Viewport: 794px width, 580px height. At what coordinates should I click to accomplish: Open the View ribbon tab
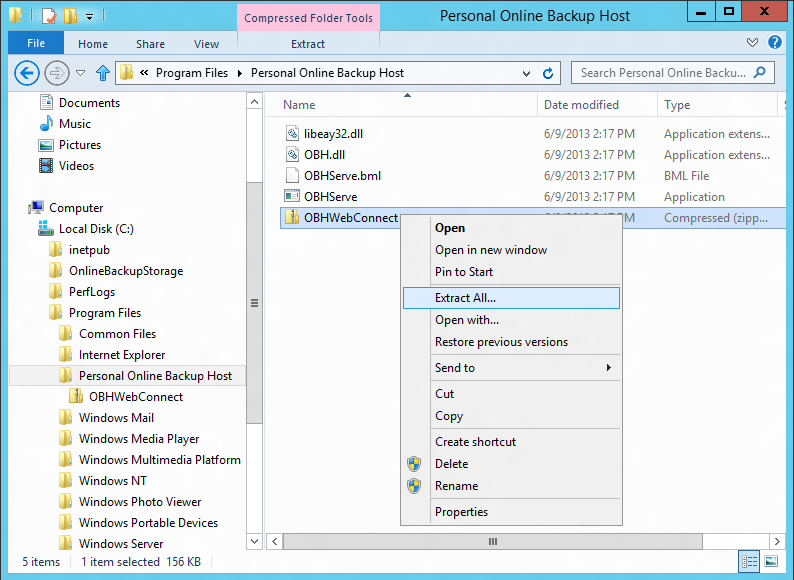[x=207, y=44]
